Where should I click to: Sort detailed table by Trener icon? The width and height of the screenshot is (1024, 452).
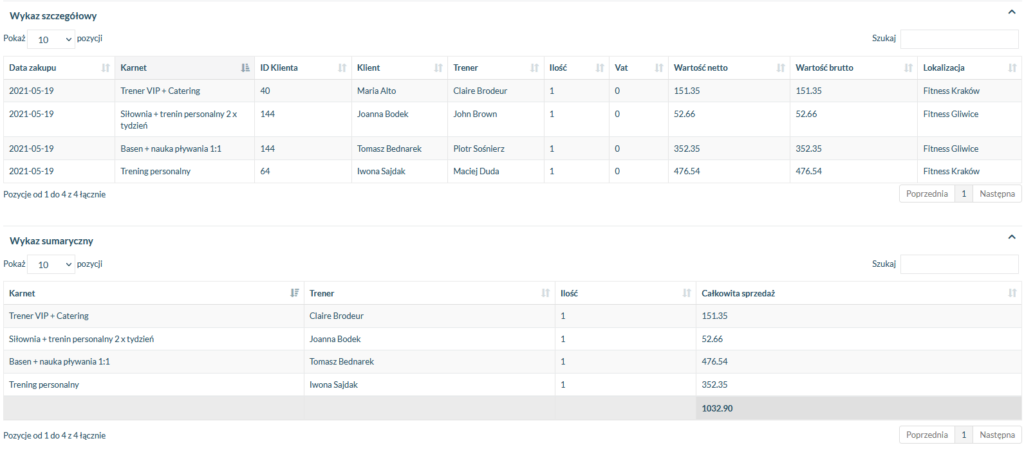coord(534,68)
